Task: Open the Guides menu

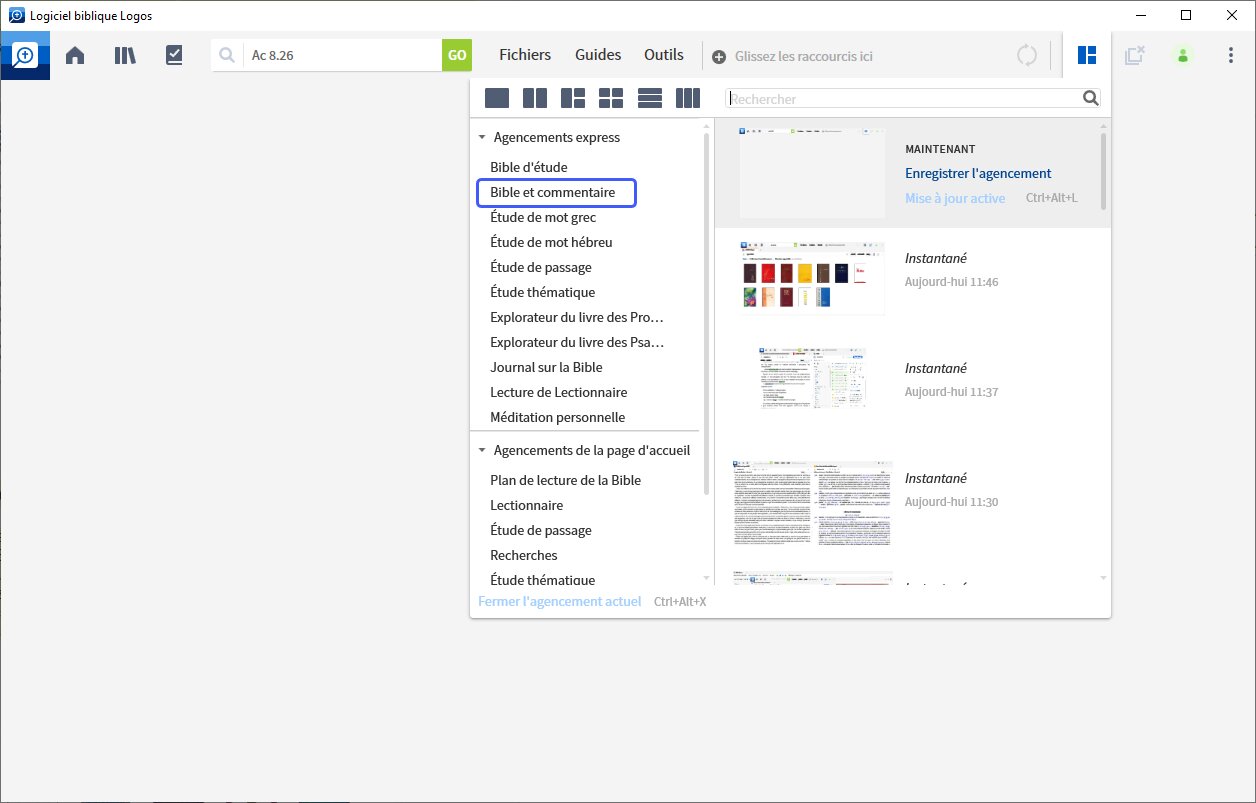Action: pos(598,55)
